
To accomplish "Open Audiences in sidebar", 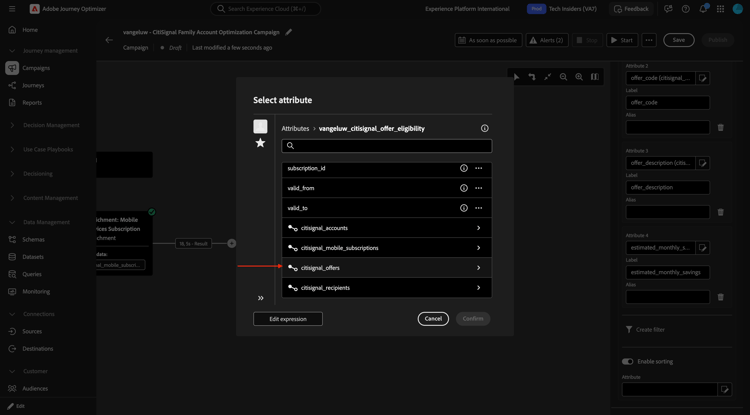I will [35, 389].
